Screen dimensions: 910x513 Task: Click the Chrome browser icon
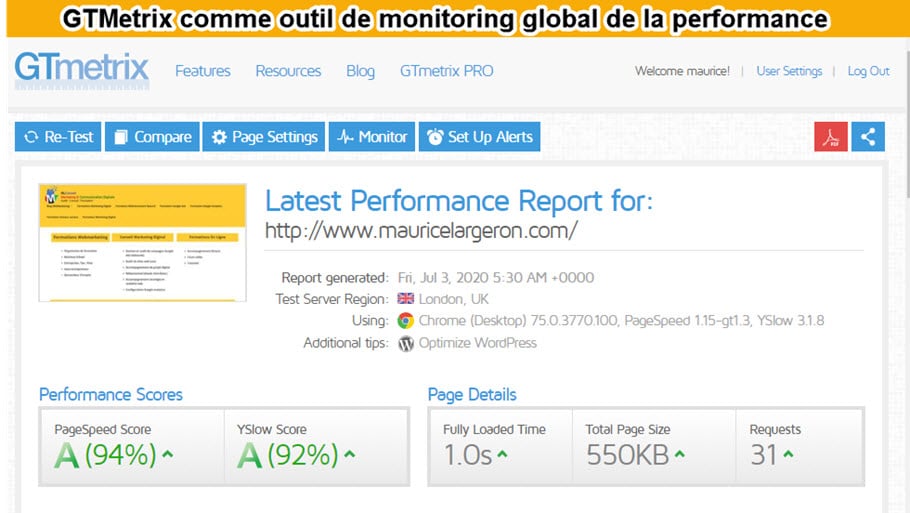406,320
